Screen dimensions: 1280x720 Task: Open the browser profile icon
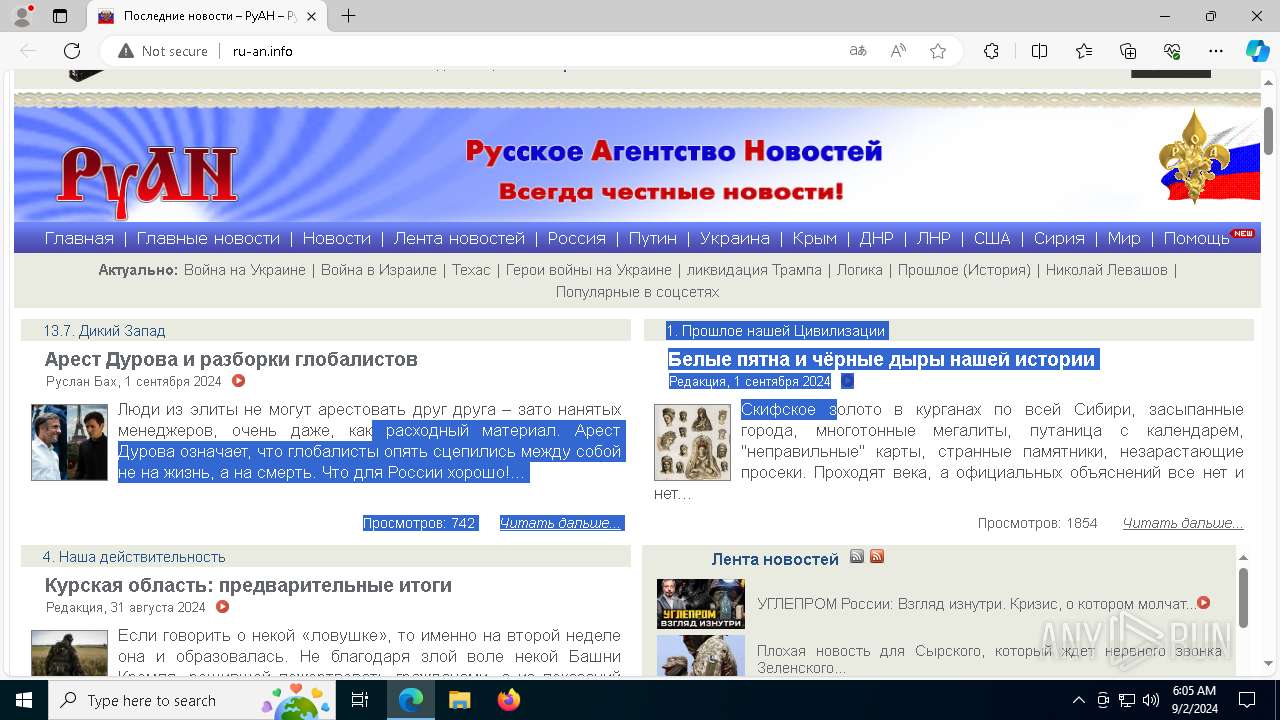pyautogui.click(x=22, y=16)
